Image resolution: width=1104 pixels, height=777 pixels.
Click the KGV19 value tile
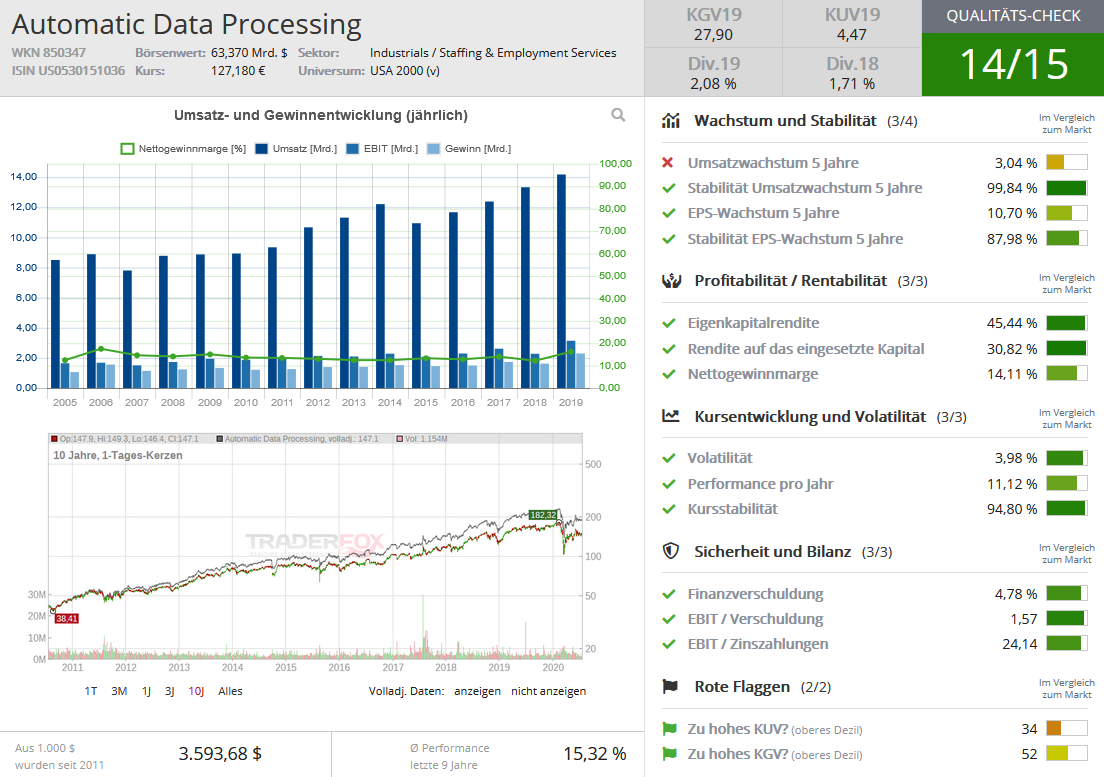(713, 25)
